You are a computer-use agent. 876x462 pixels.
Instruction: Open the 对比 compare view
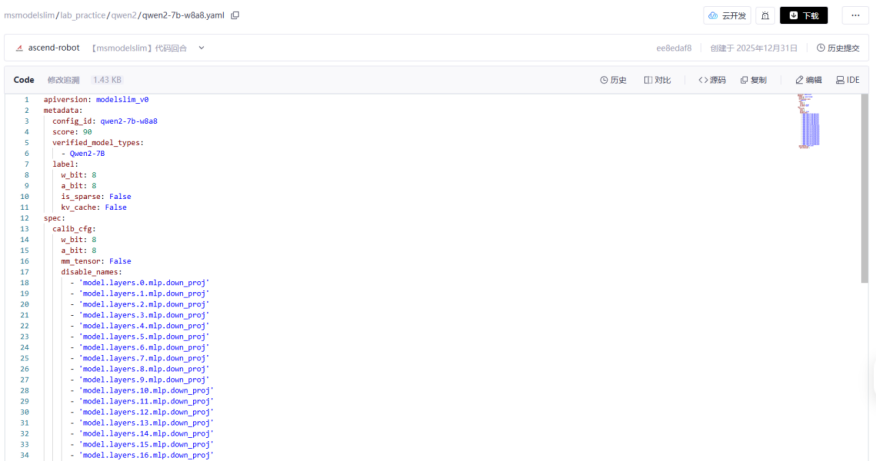(657, 80)
